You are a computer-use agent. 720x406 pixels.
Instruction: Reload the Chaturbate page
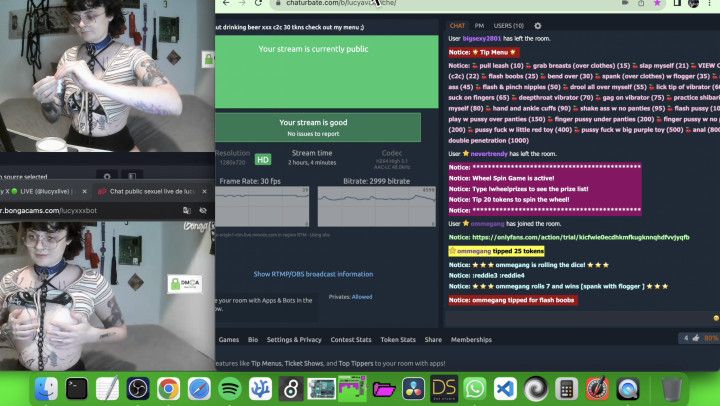tap(258, 3)
